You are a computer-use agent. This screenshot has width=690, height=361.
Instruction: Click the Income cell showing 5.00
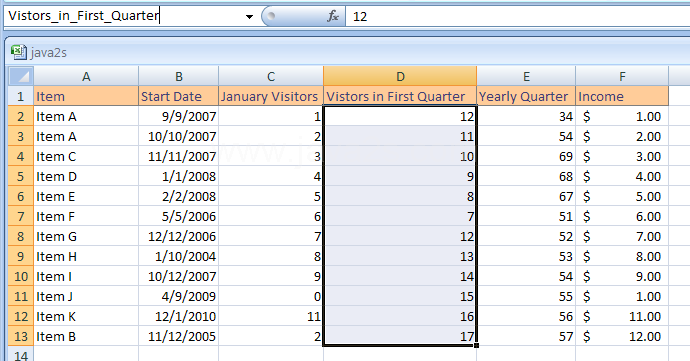pos(622,196)
